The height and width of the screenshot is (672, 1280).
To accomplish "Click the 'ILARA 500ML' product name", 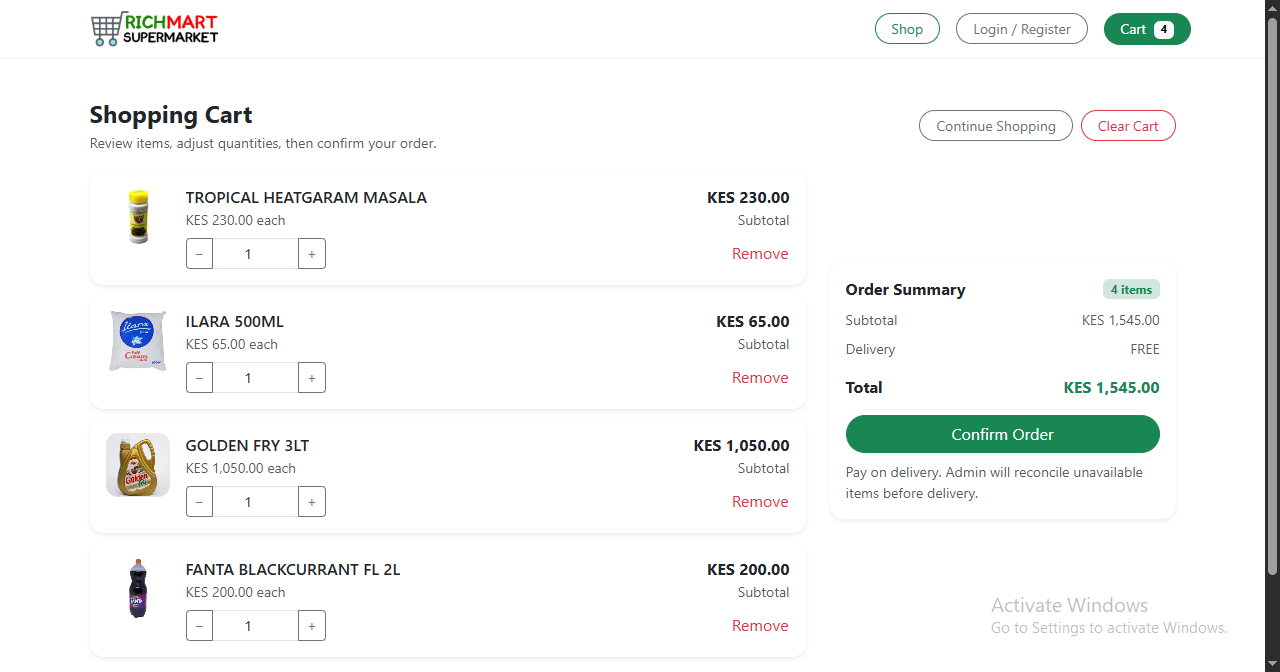I will [x=235, y=322].
